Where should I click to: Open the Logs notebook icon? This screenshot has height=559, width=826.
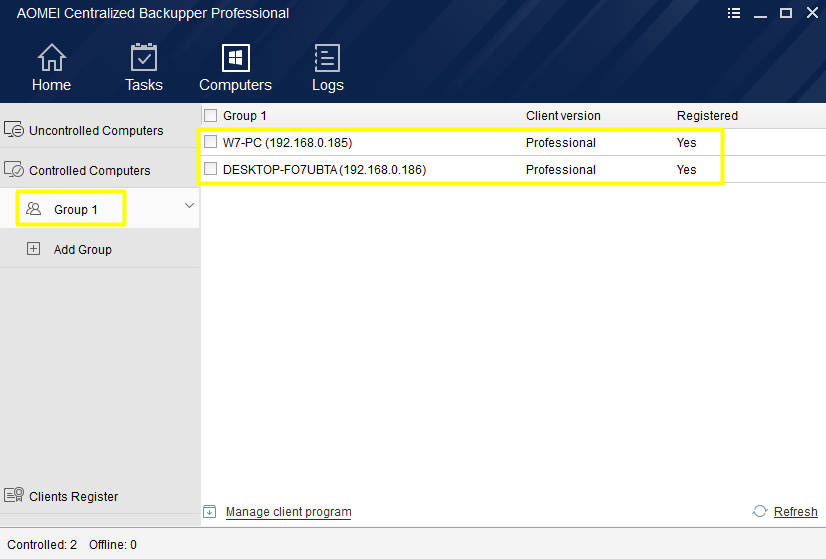327,57
